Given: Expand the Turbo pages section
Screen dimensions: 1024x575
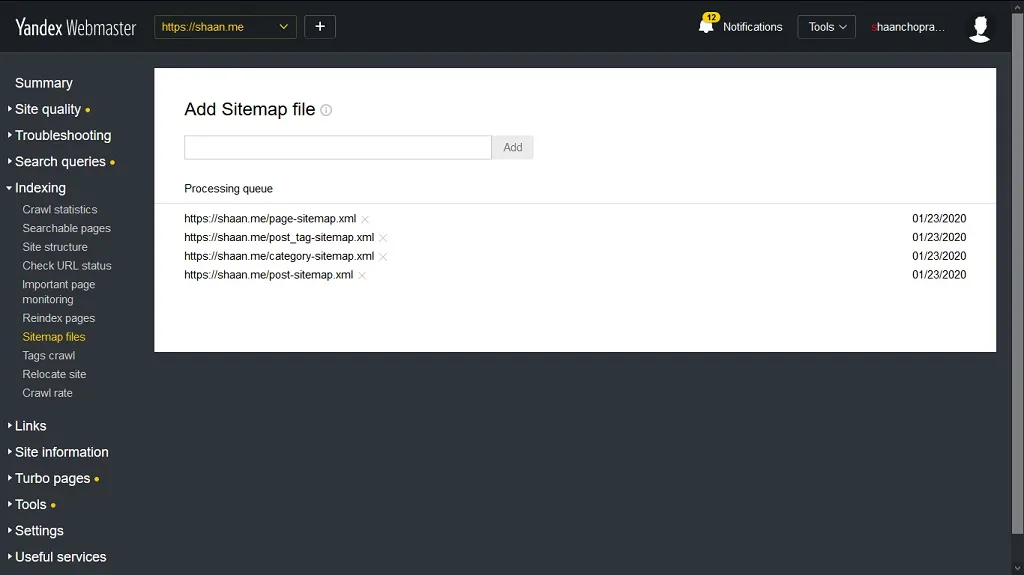Looking at the screenshot, I should pyautogui.click(x=52, y=478).
